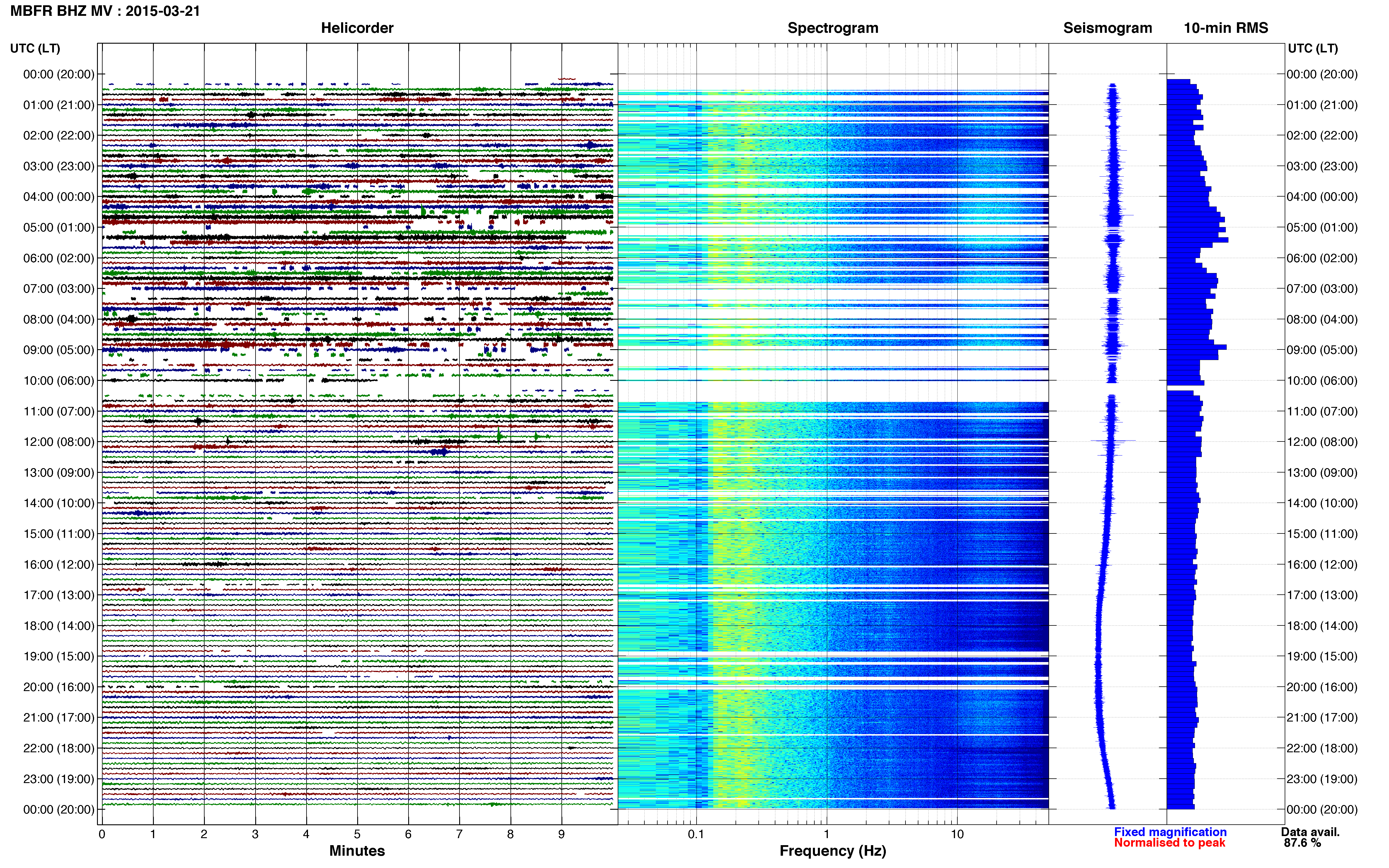The height and width of the screenshot is (868, 1389).
Task: Click right time label 05:00 (01:00)
Action: point(1322,227)
